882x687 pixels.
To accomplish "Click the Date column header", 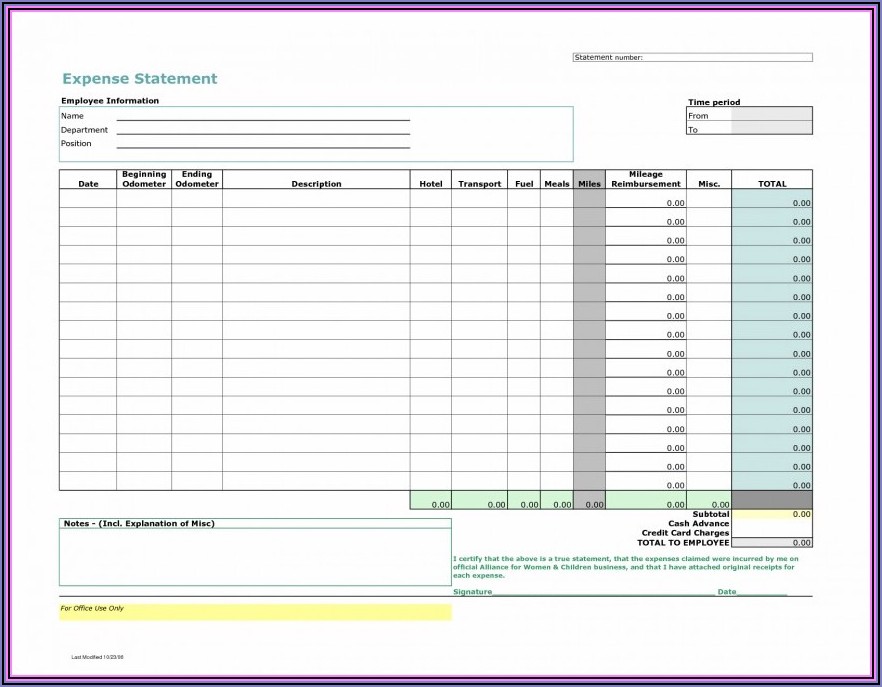I will click(x=88, y=184).
